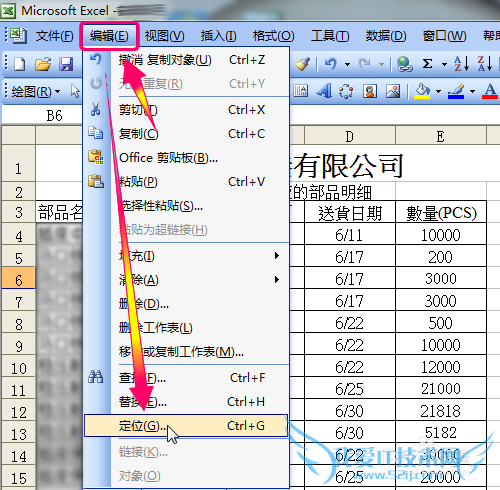Click cell with date 6/25 in row 11

350,388
